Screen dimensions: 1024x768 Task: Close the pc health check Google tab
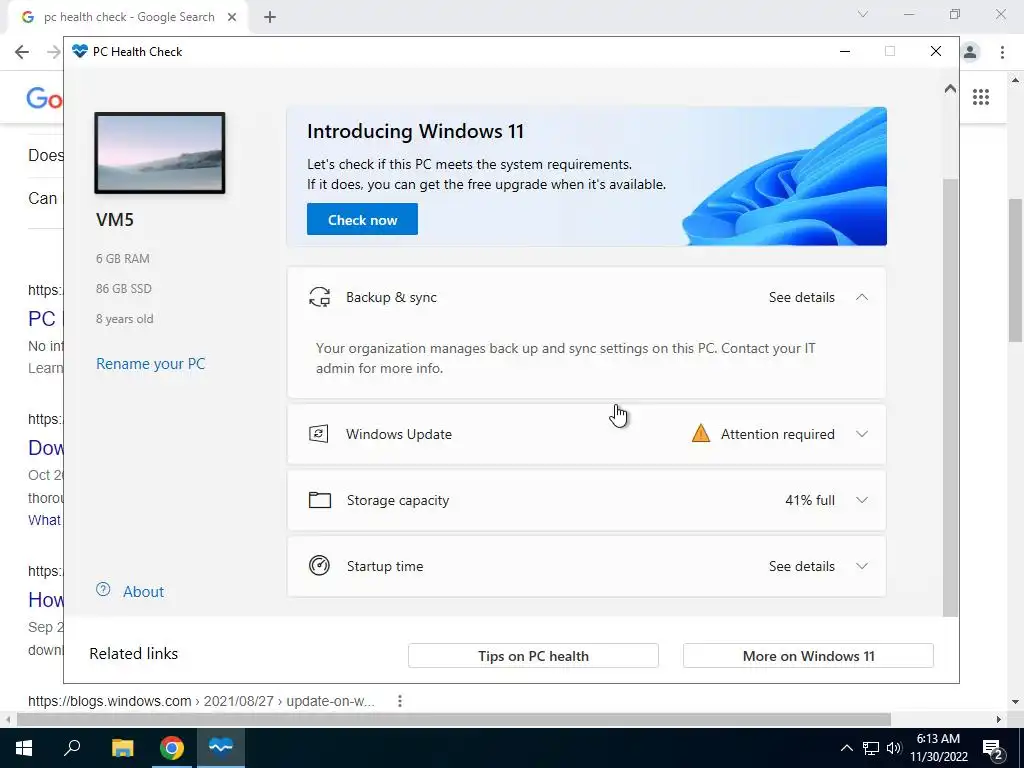(232, 17)
